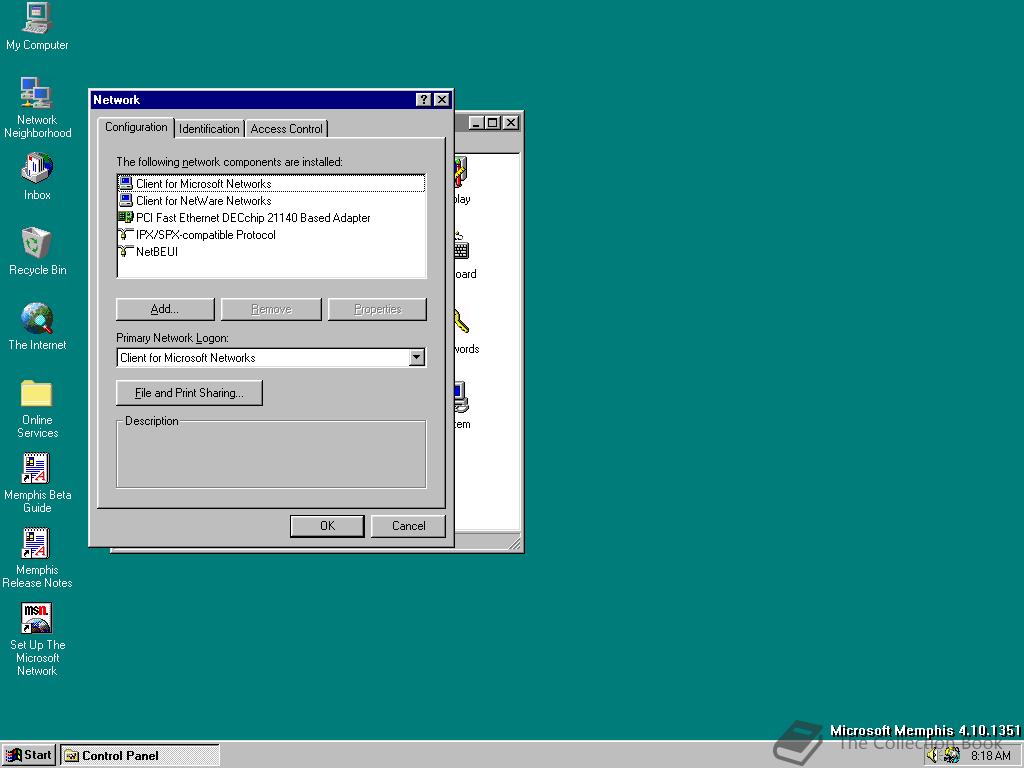
Task: Open File and Print Sharing settings
Action: [x=188, y=392]
